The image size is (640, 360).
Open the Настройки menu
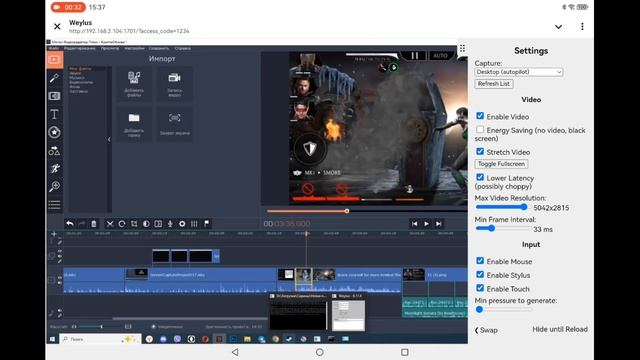click(x=134, y=48)
